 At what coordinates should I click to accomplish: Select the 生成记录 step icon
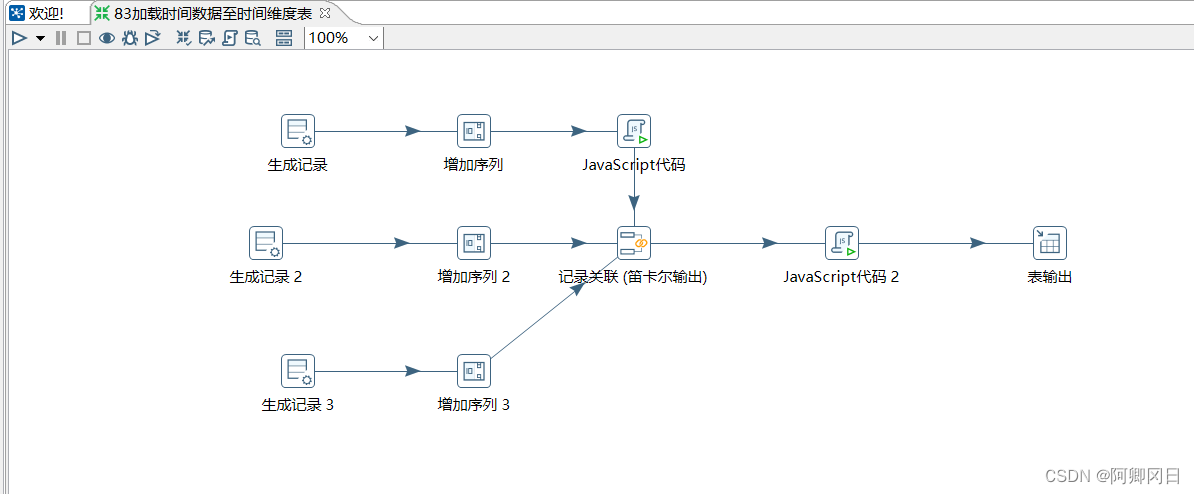point(297,131)
